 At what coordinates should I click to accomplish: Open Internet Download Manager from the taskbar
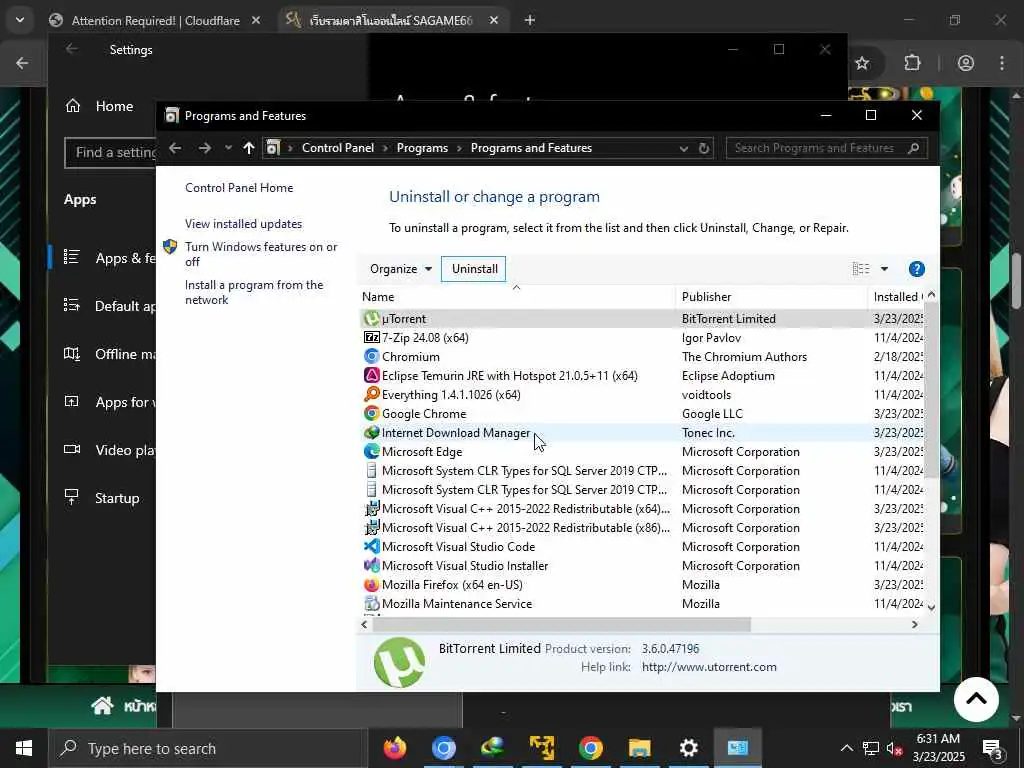click(x=492, y=748)
